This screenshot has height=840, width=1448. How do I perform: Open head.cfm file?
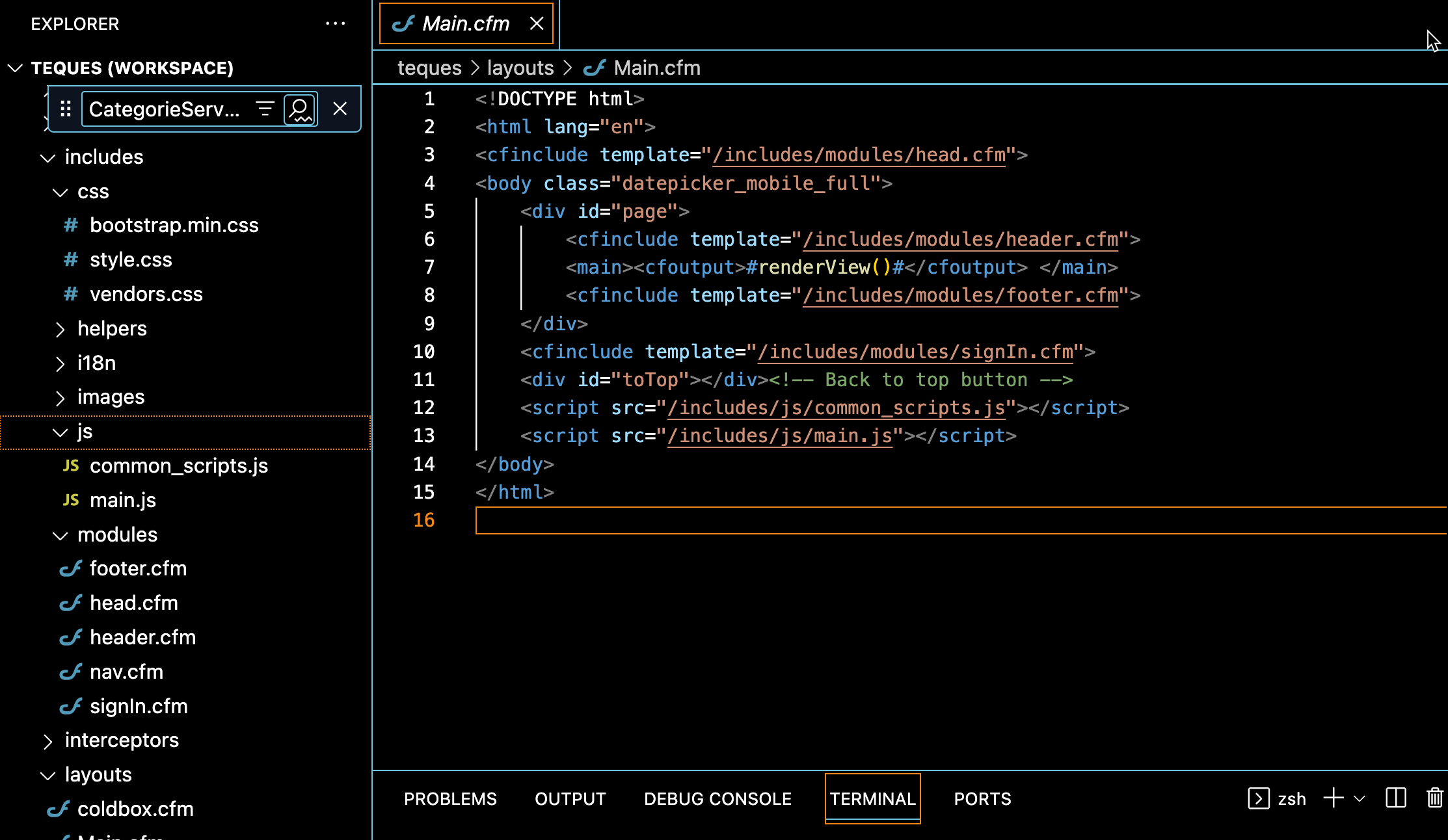point(133,603)
